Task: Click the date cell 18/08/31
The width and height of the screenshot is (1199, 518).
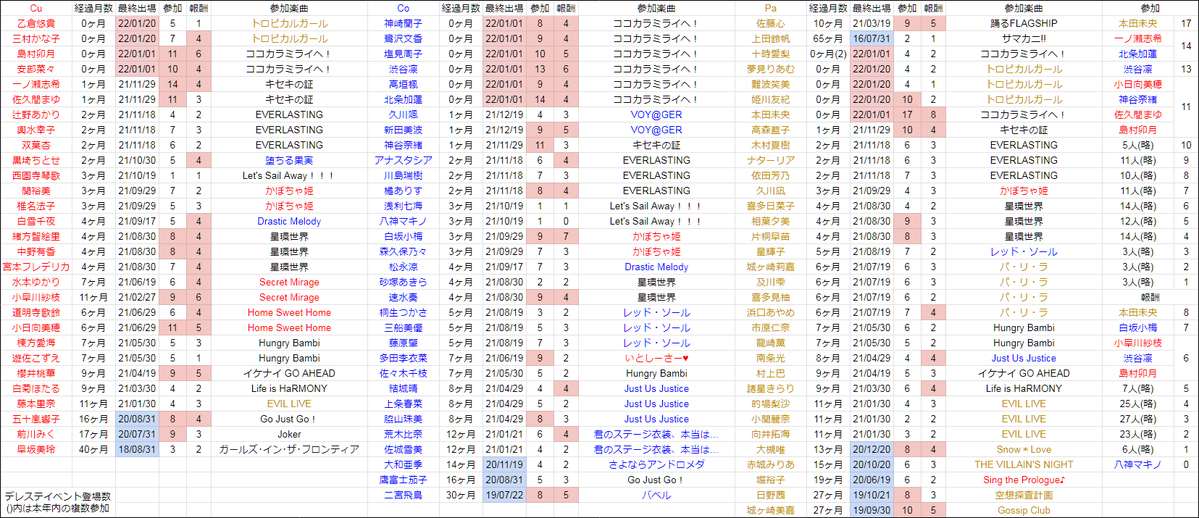Action: coord(138,449)
